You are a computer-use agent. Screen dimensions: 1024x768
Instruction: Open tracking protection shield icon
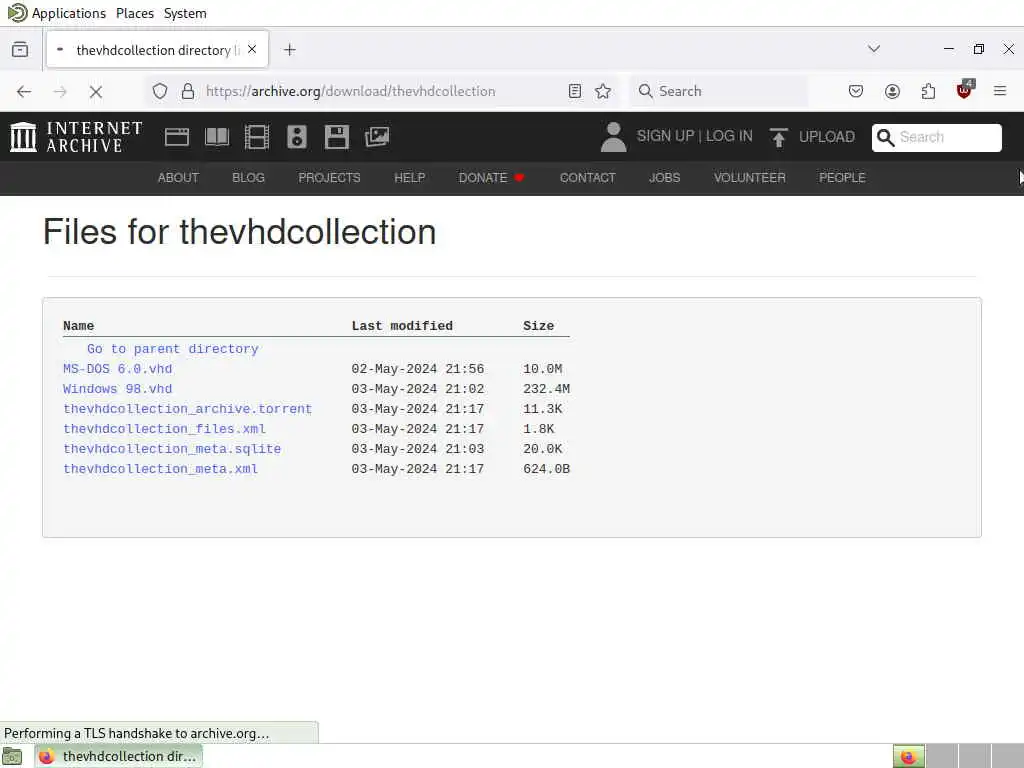click(x=160, y=91)
